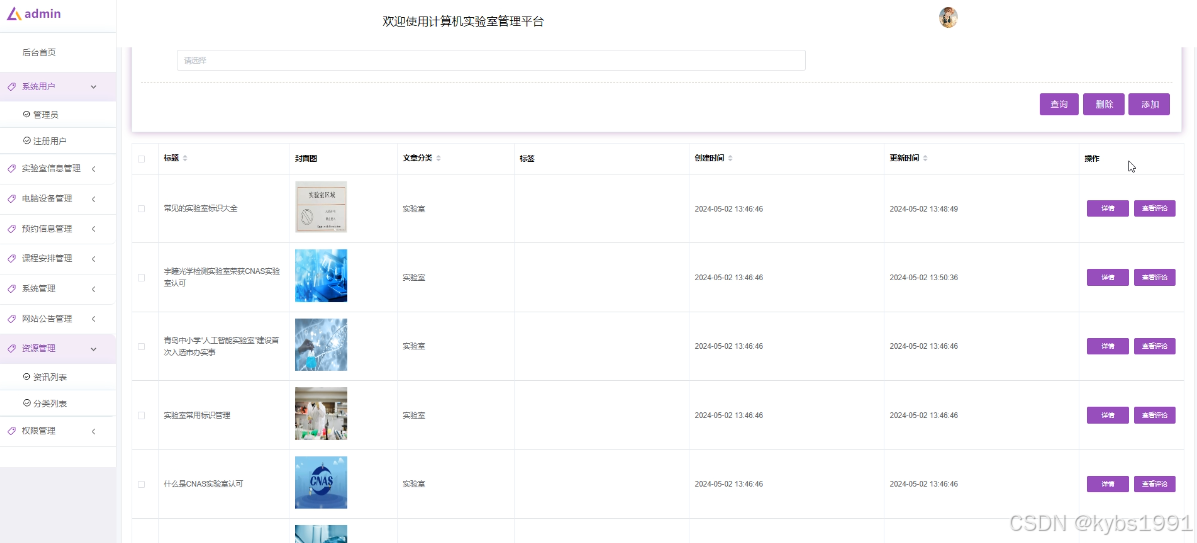This screenshot has width=1197, height=543.
Task: Open 详情 for 常见的实验室标识大全
Action: point(1108,208)
